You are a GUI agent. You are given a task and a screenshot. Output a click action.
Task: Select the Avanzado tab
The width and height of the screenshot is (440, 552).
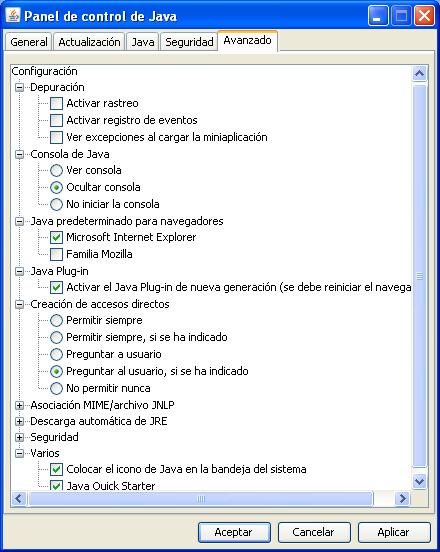[247, 41]
